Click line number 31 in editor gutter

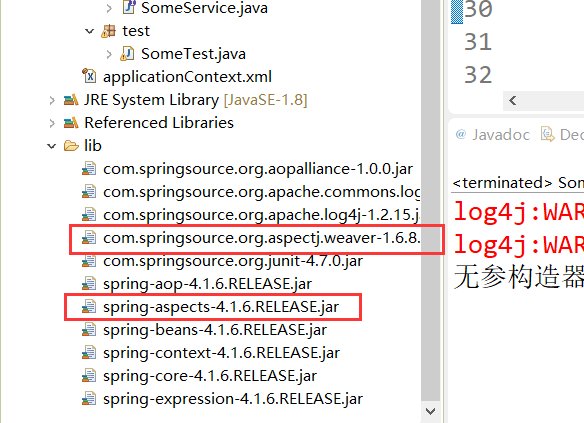[x=478, y=42]
